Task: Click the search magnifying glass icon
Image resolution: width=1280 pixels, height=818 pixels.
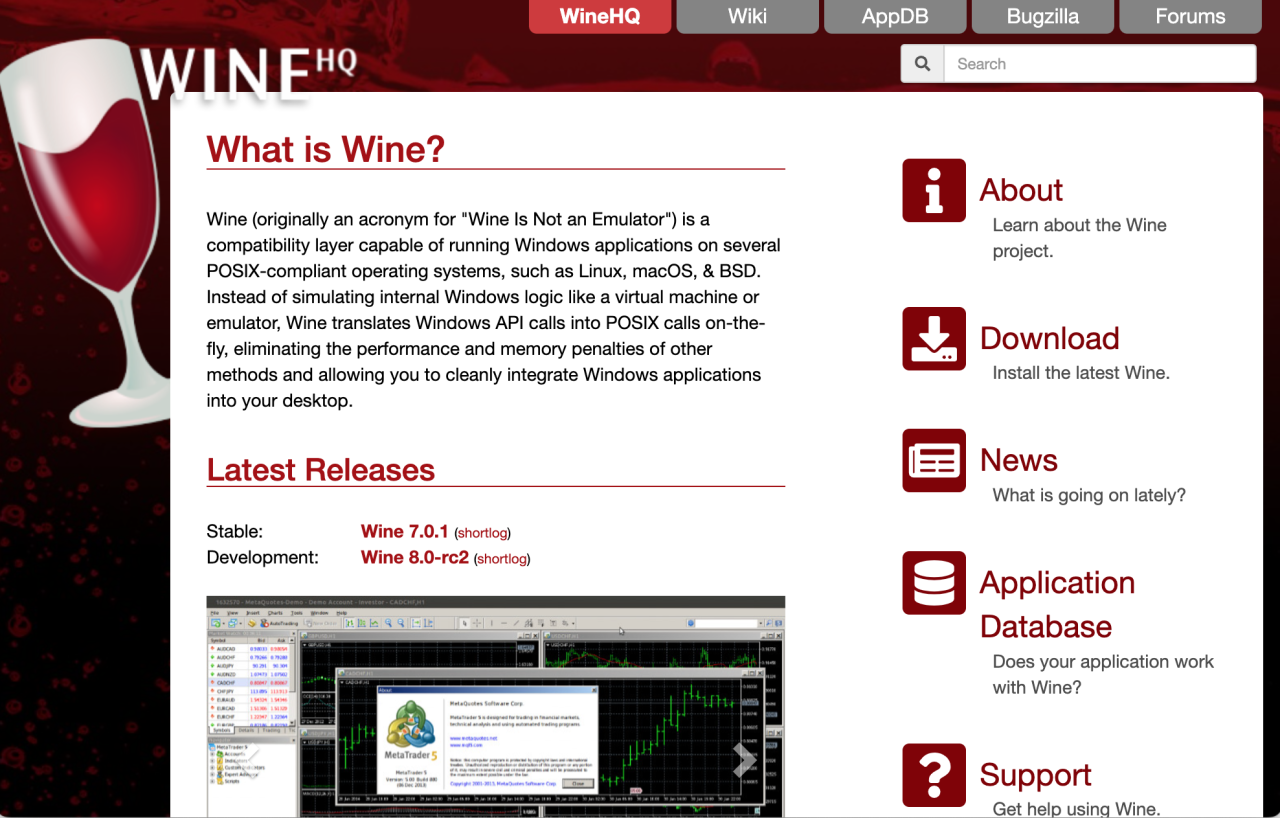Action: tap(921, 63)
